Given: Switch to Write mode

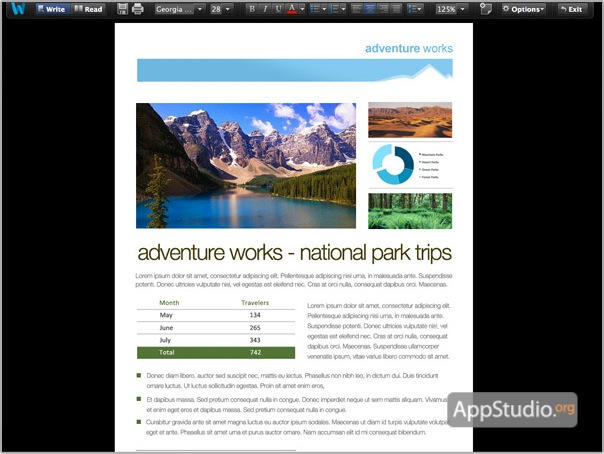Looking at the screenshot, I should point(52,9).
